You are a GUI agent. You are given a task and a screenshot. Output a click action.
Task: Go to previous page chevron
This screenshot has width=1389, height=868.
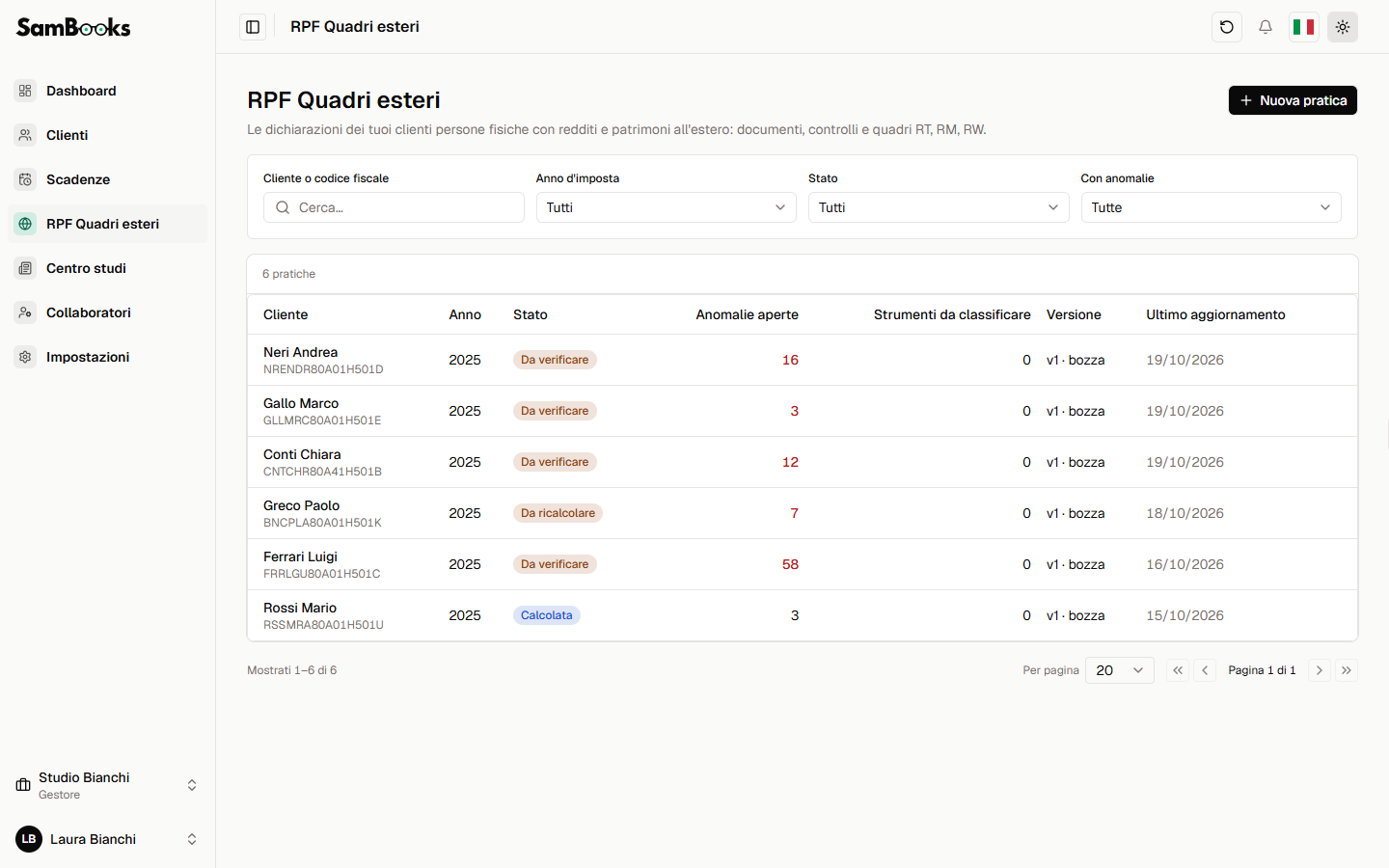pyautogui.click(x=1205, y=670)
